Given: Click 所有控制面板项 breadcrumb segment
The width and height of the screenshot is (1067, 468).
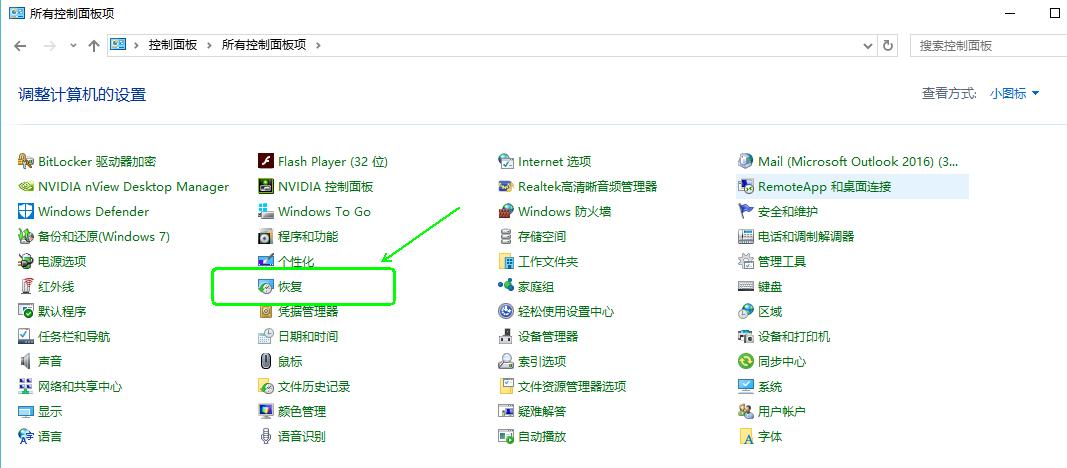Looking at the screenshot, I should click(264, 45).
